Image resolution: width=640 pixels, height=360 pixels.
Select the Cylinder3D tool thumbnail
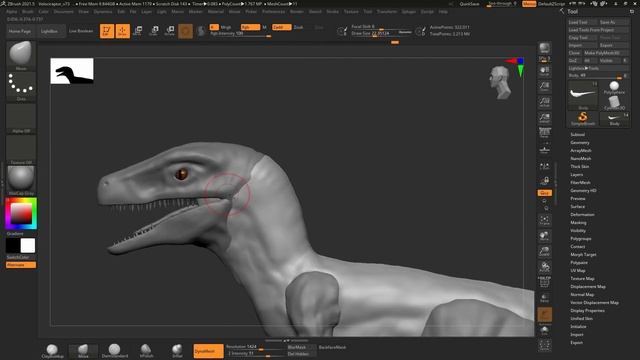[x=614, y=103]
